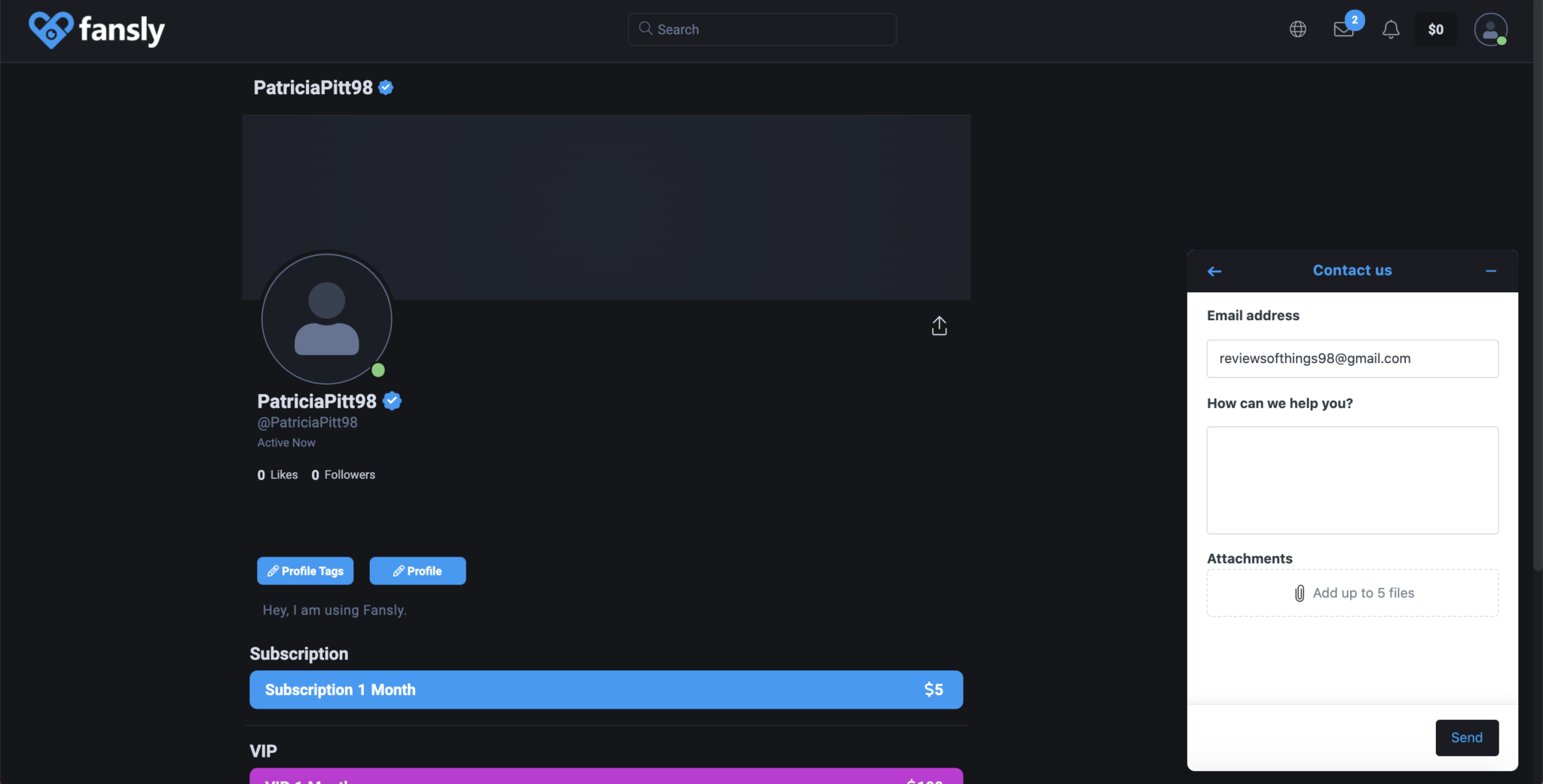
Task: Click the How can we help textarea
Action: [x=1352, y=480]
